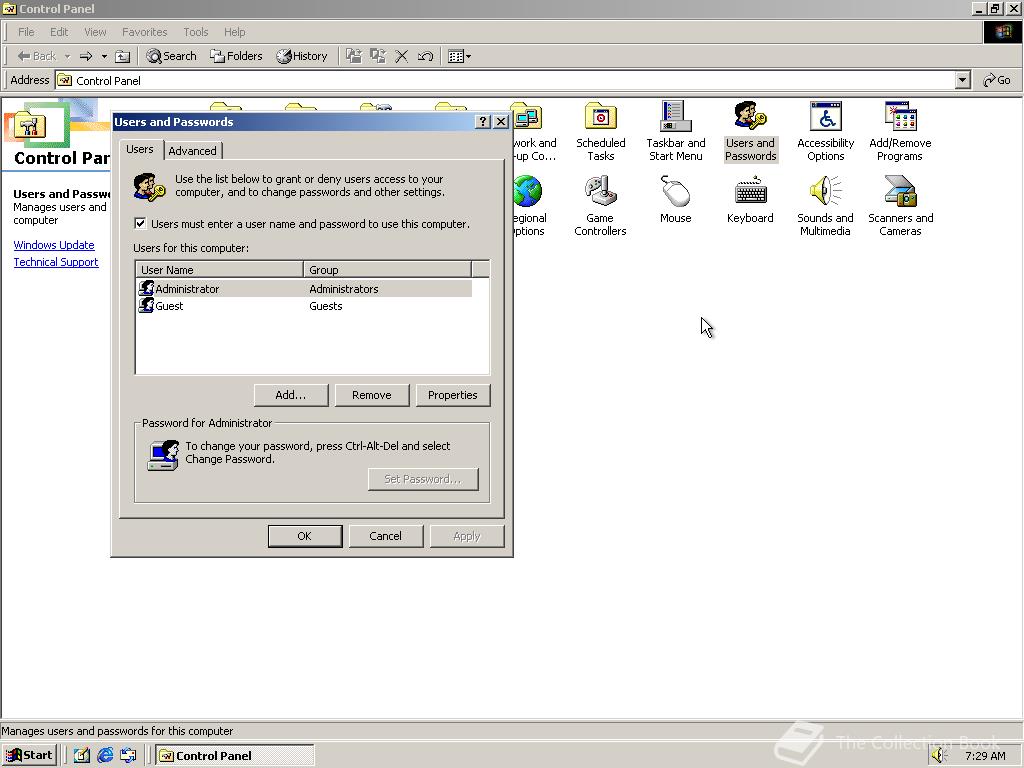Open Add/Remove Programs icon
The height and width of the screenshot is (768, 1024).
click(x=900, y=131)
